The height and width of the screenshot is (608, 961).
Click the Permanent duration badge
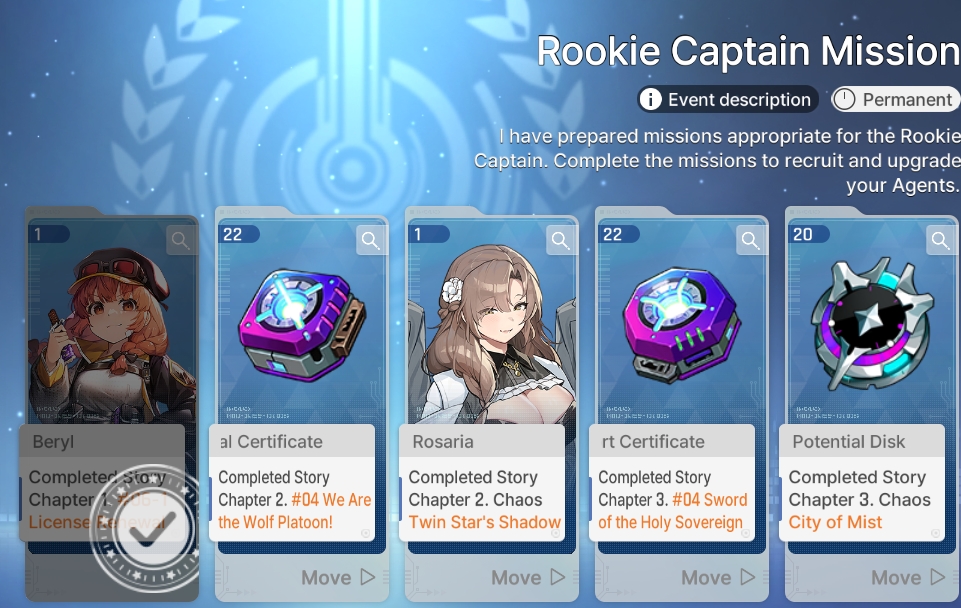coord(896,99)
